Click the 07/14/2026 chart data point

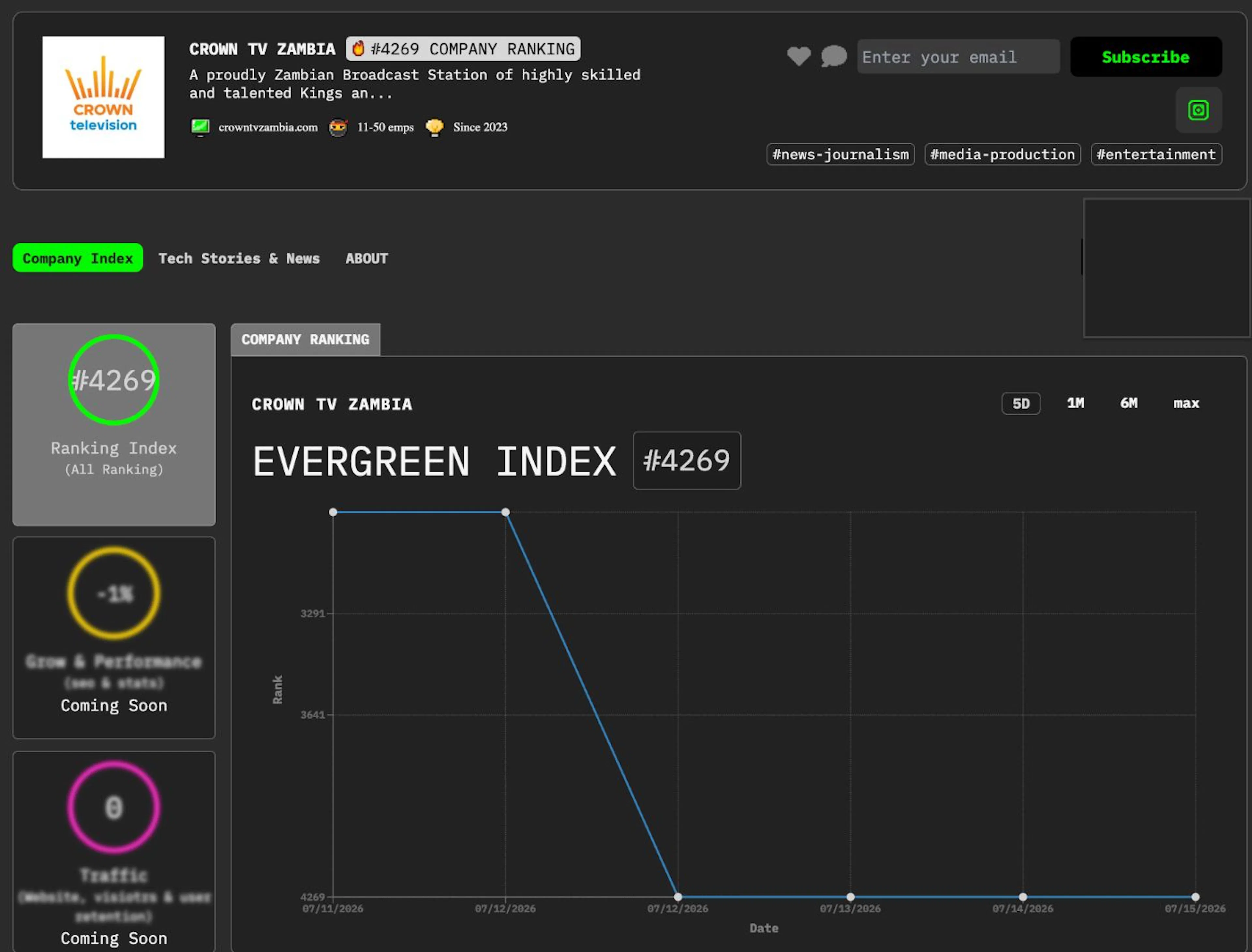click(1022, 897)
